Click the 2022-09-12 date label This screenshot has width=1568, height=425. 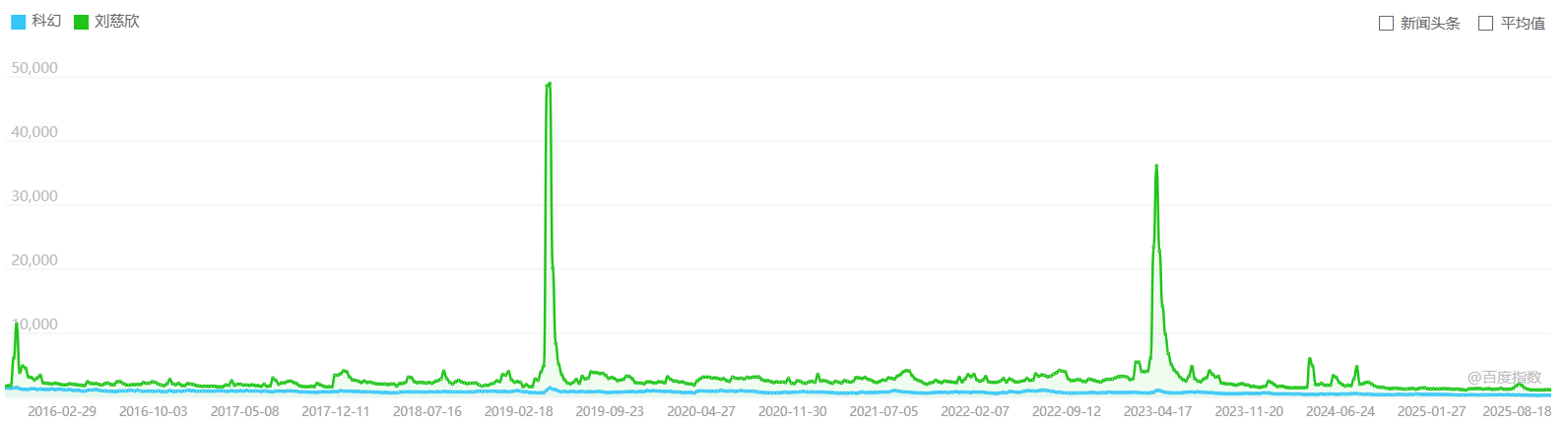click(x=1067, y=411)
